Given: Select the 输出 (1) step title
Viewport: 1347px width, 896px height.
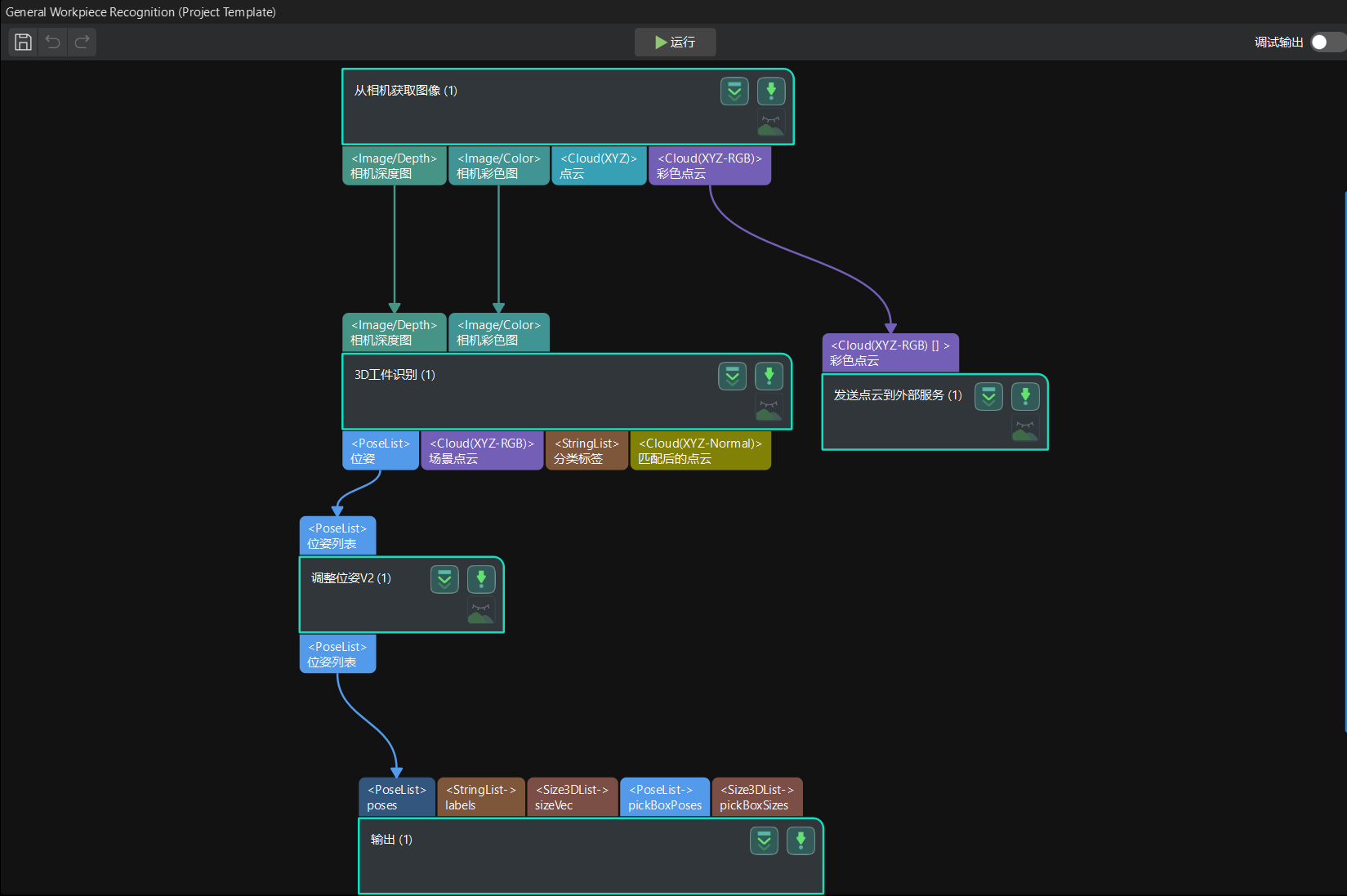Looking at the screenshot, I should tap(391, 840).
